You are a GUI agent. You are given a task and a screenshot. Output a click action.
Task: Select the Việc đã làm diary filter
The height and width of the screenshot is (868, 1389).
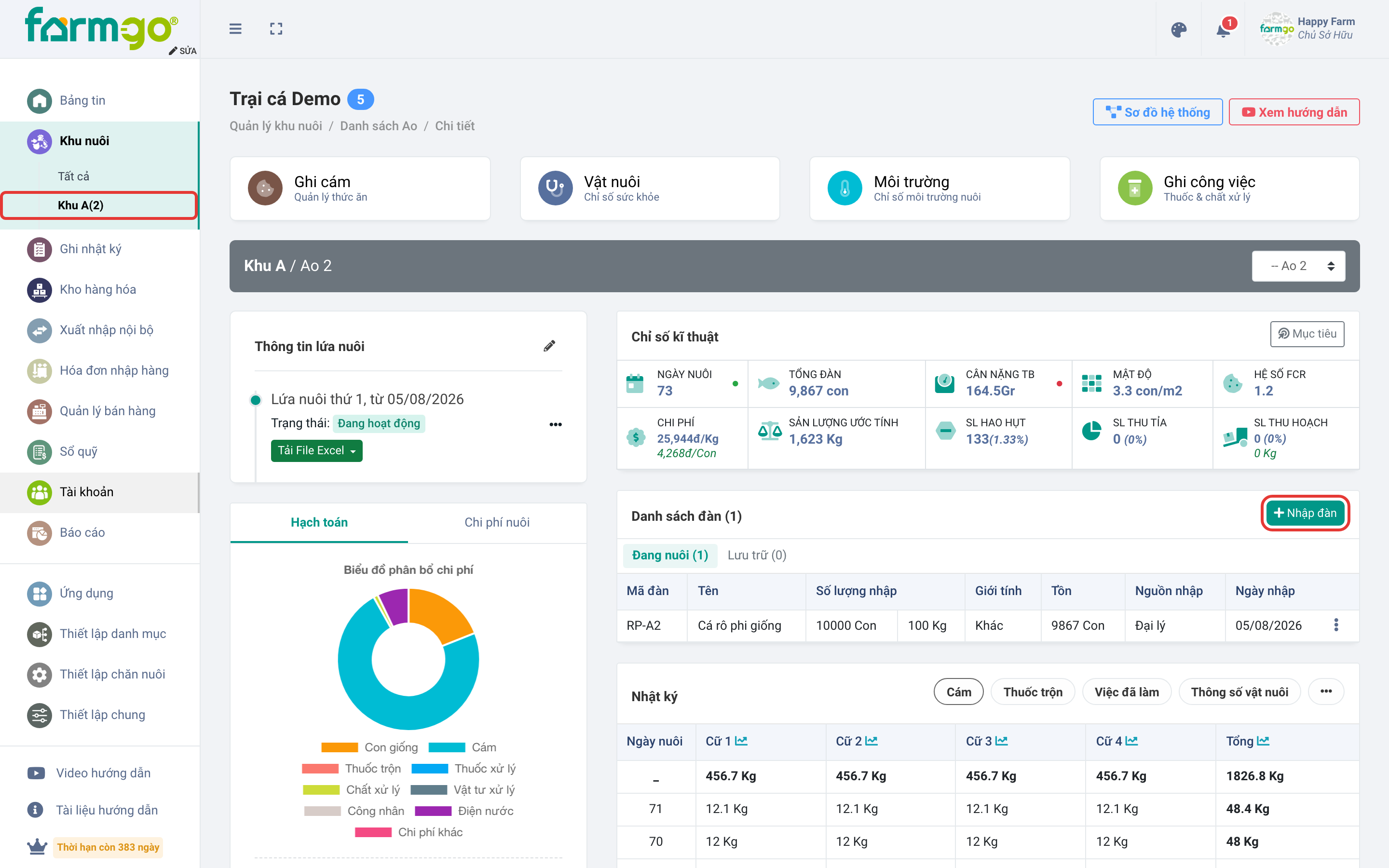pos(1126,692)
